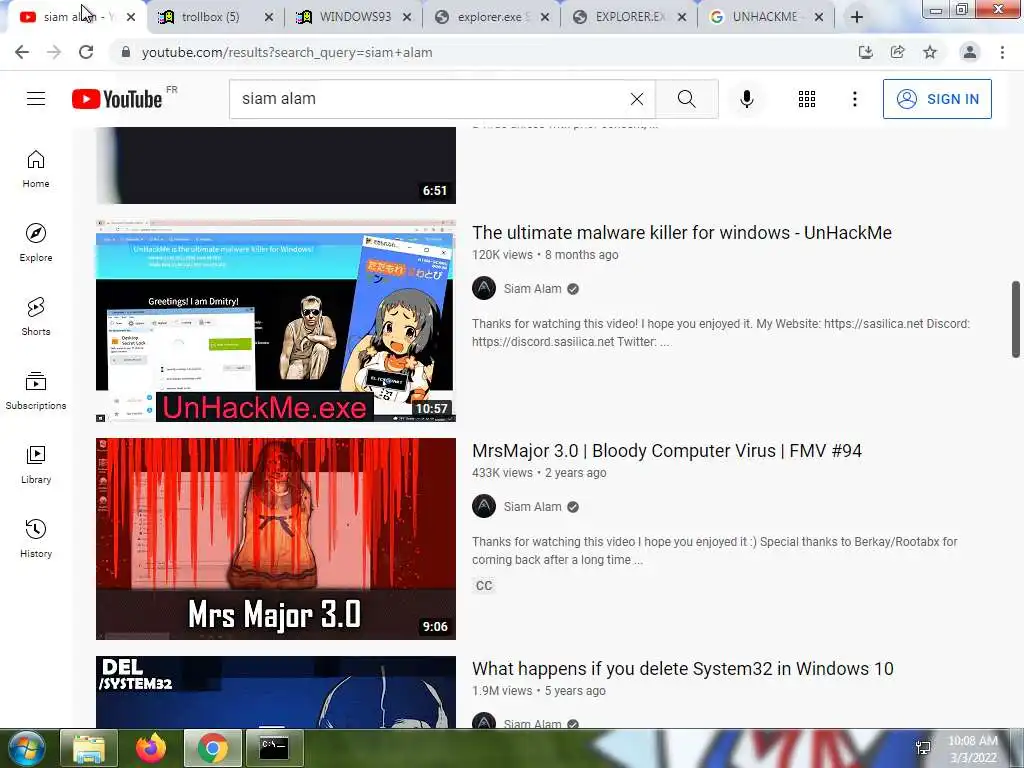Open 'What happens if you delete System32' title

pyautogui.click(x=682, y=669)
